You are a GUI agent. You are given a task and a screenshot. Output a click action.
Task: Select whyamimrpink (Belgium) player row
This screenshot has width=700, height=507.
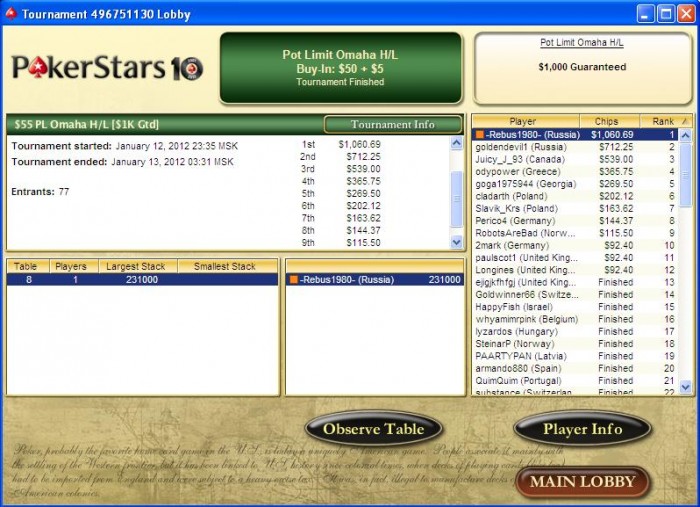click(x=575, y=319)
